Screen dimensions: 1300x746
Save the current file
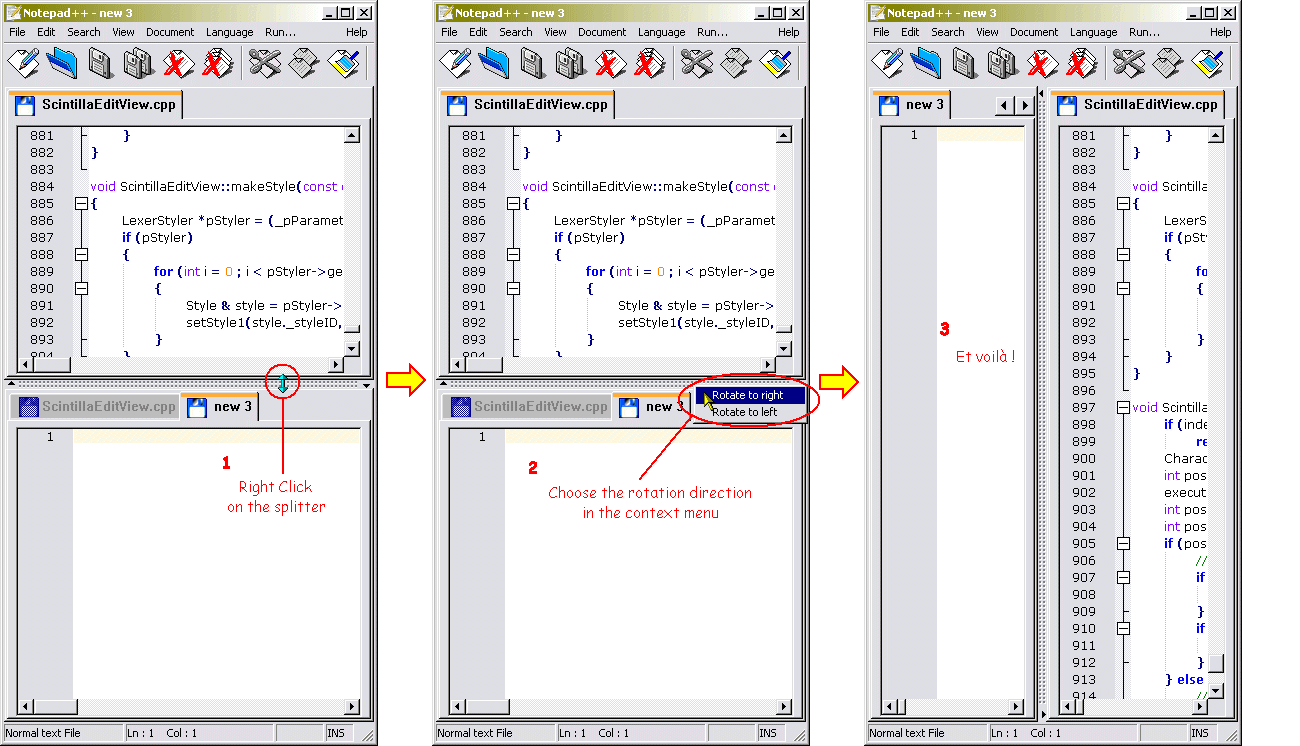click(x=101, y=62)
